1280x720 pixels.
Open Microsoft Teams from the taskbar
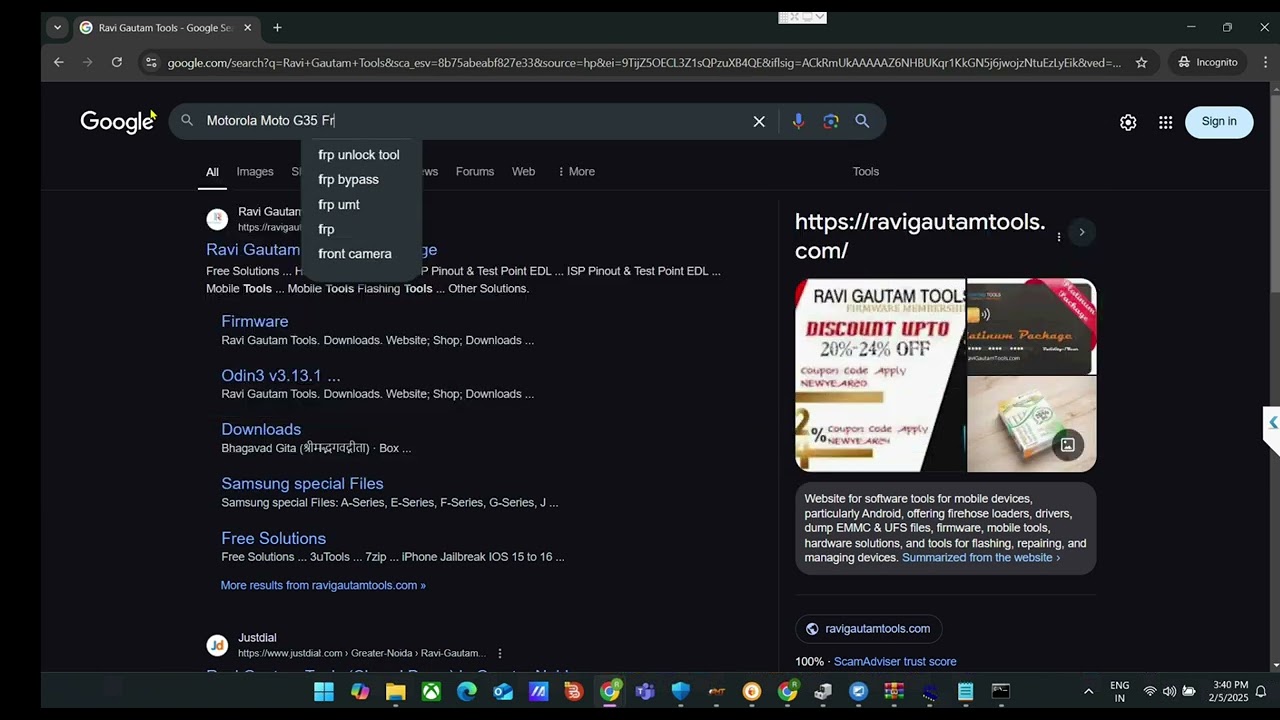click(645, 691)
